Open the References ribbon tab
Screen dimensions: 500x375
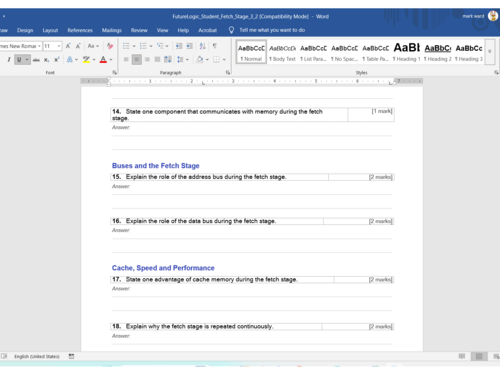click(x=80, y=30)
